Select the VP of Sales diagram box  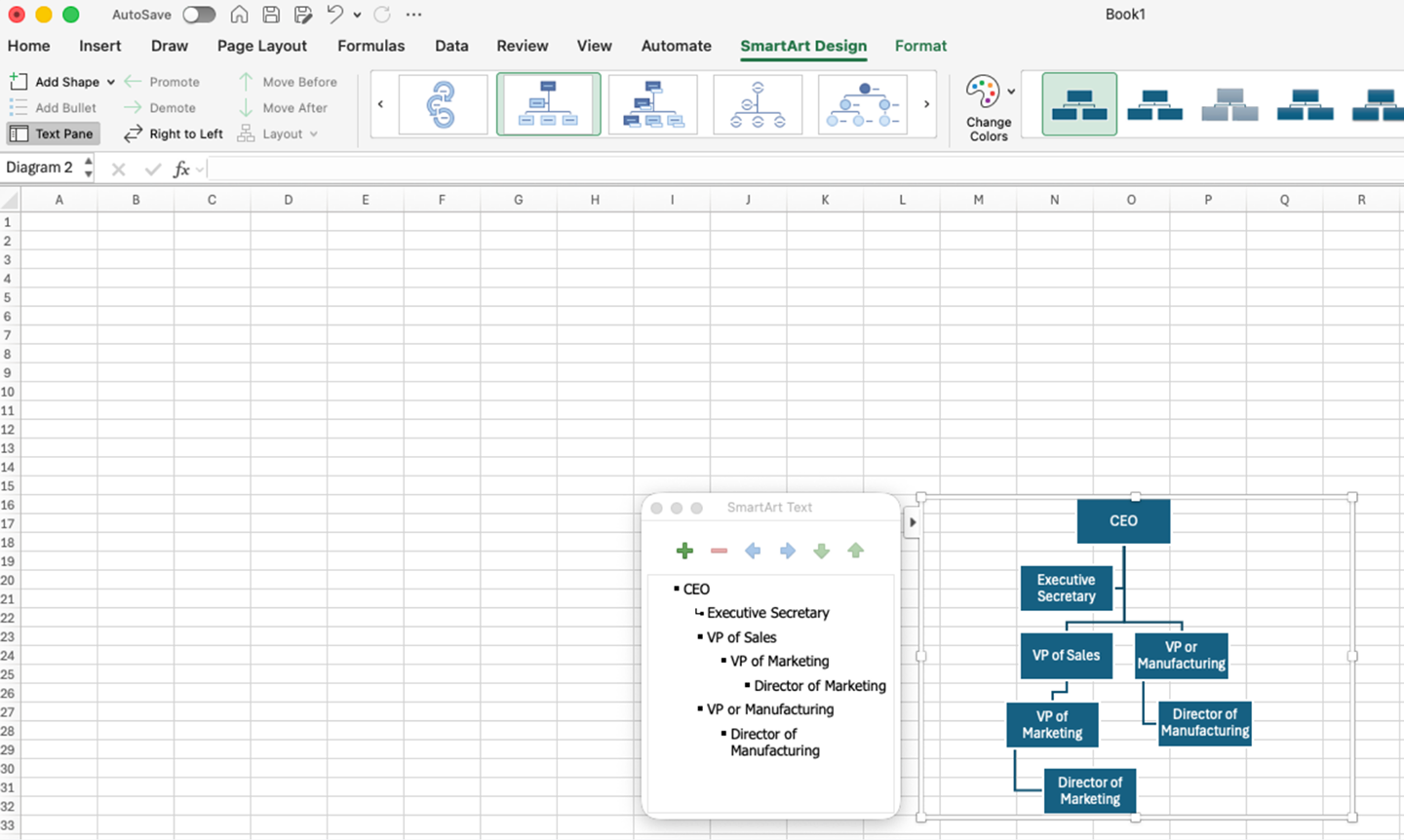point(1066,656)
